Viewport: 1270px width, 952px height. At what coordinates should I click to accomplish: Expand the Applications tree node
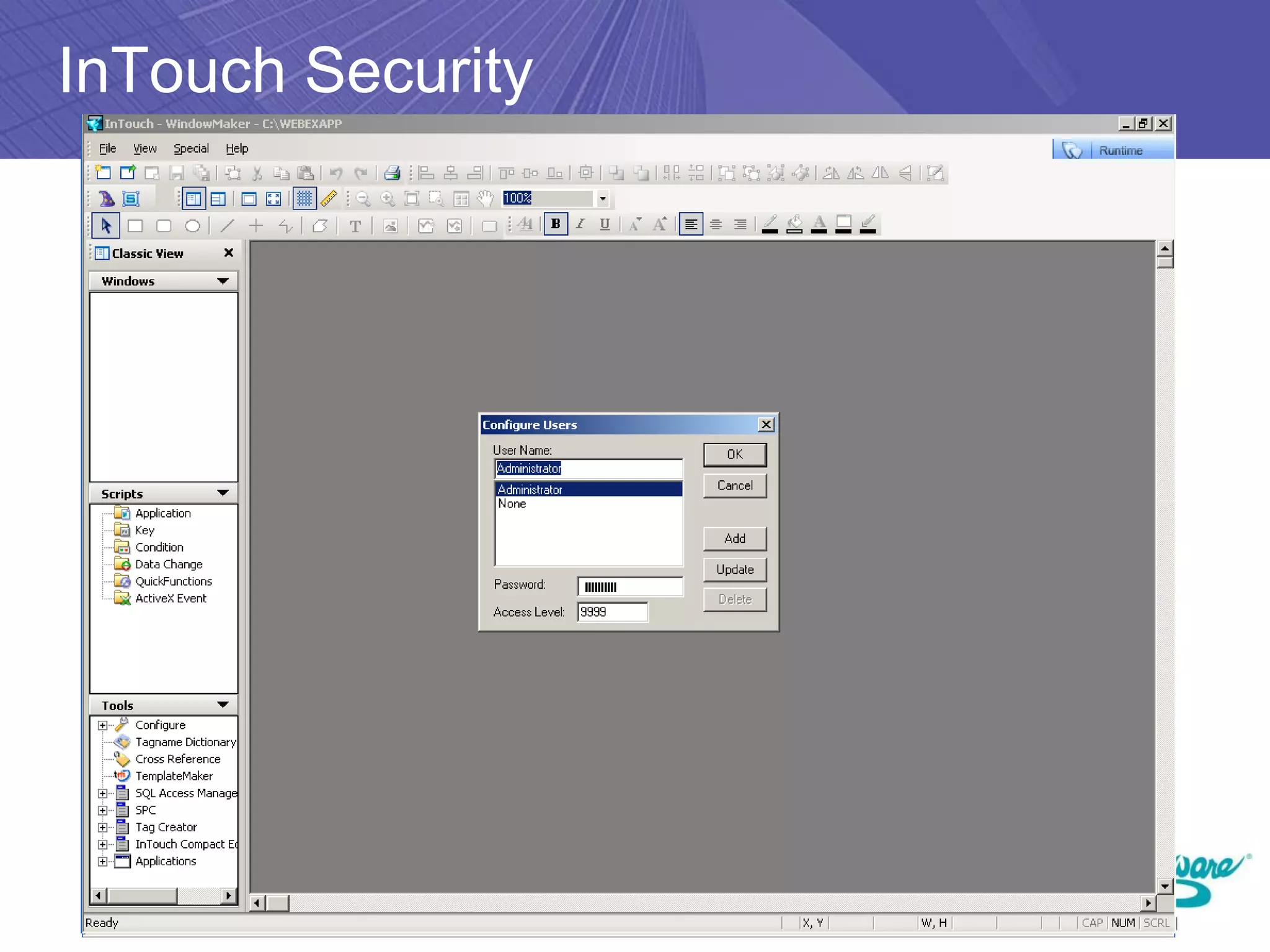pos(103,862)
